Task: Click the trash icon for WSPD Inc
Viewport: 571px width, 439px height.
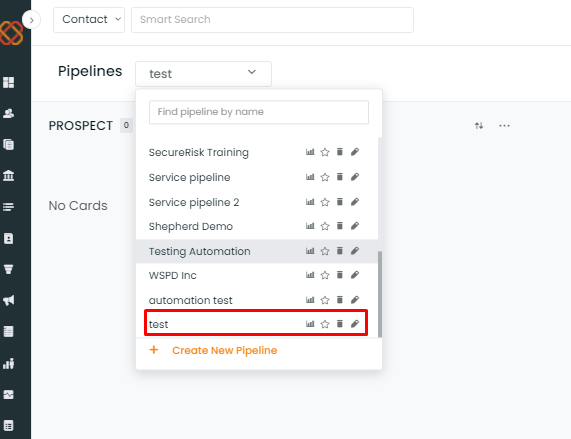Action: (x=339, y=275)
